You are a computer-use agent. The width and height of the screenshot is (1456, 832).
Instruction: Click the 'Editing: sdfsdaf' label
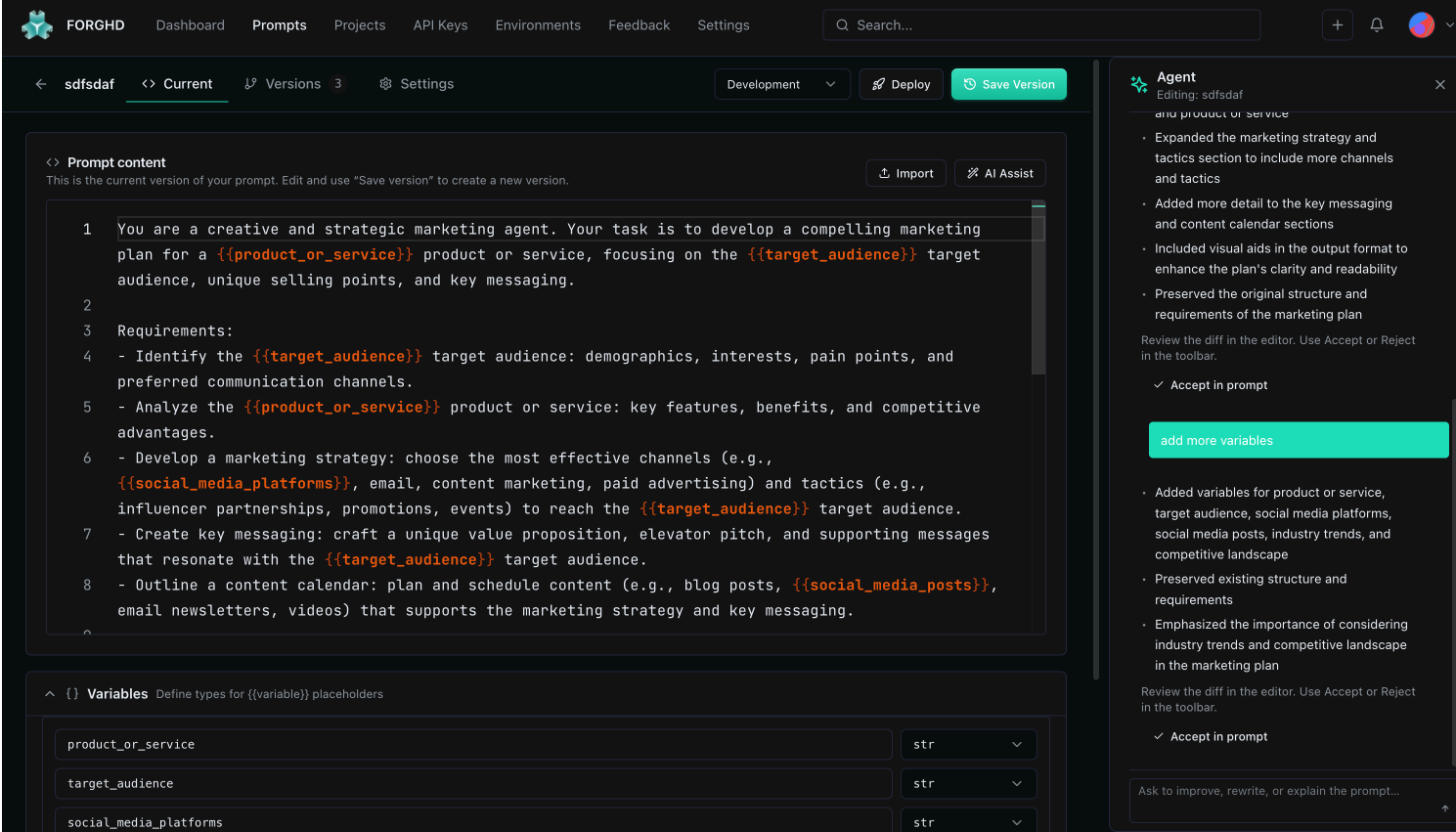[x=1200, y=95]
